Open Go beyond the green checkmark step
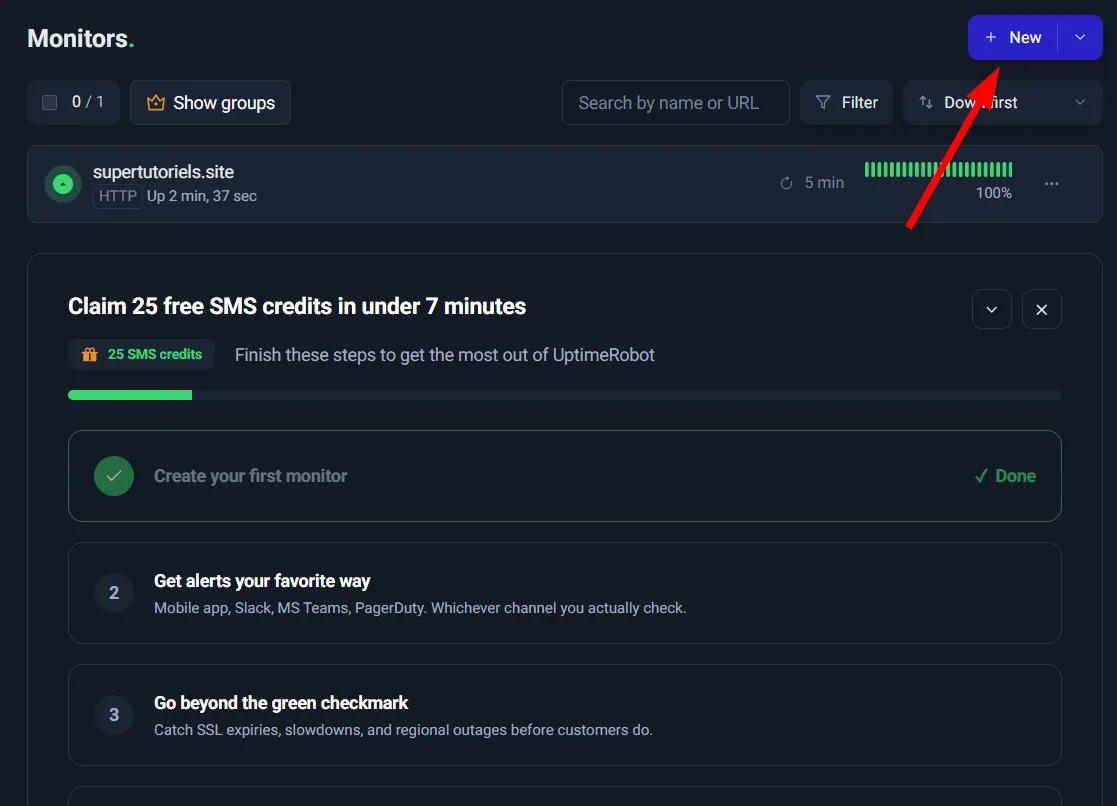The width and height of the screenshot is (1117, 806). pos(565,715)
